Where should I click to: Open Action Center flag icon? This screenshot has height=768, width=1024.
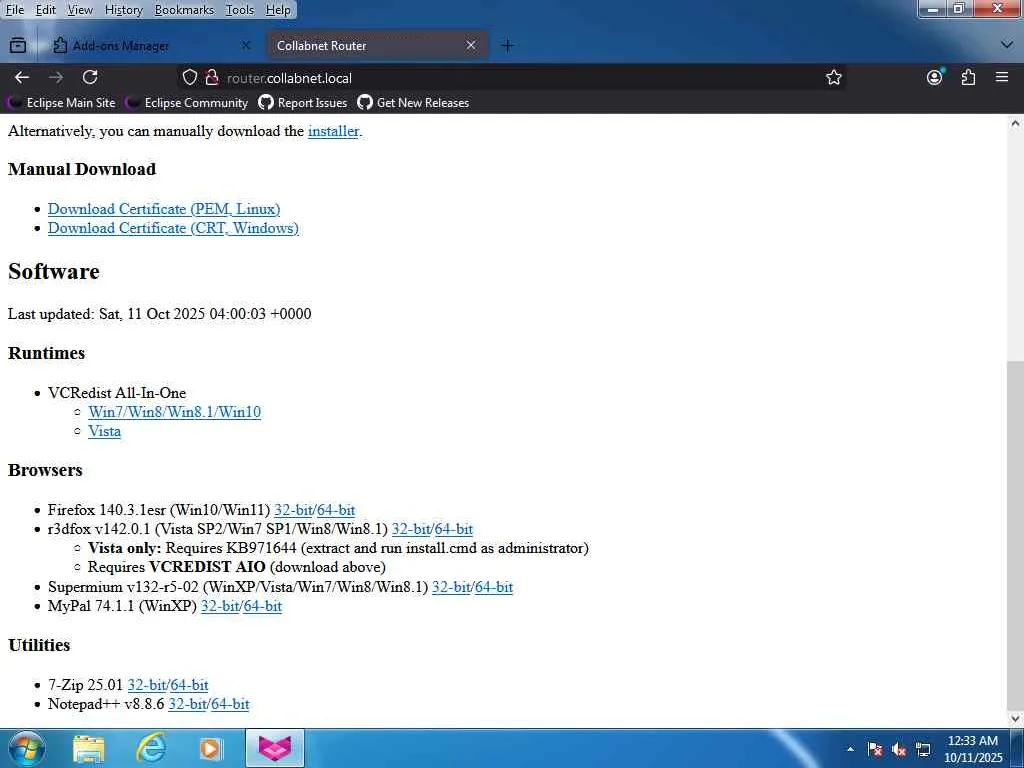pos(875,749)
